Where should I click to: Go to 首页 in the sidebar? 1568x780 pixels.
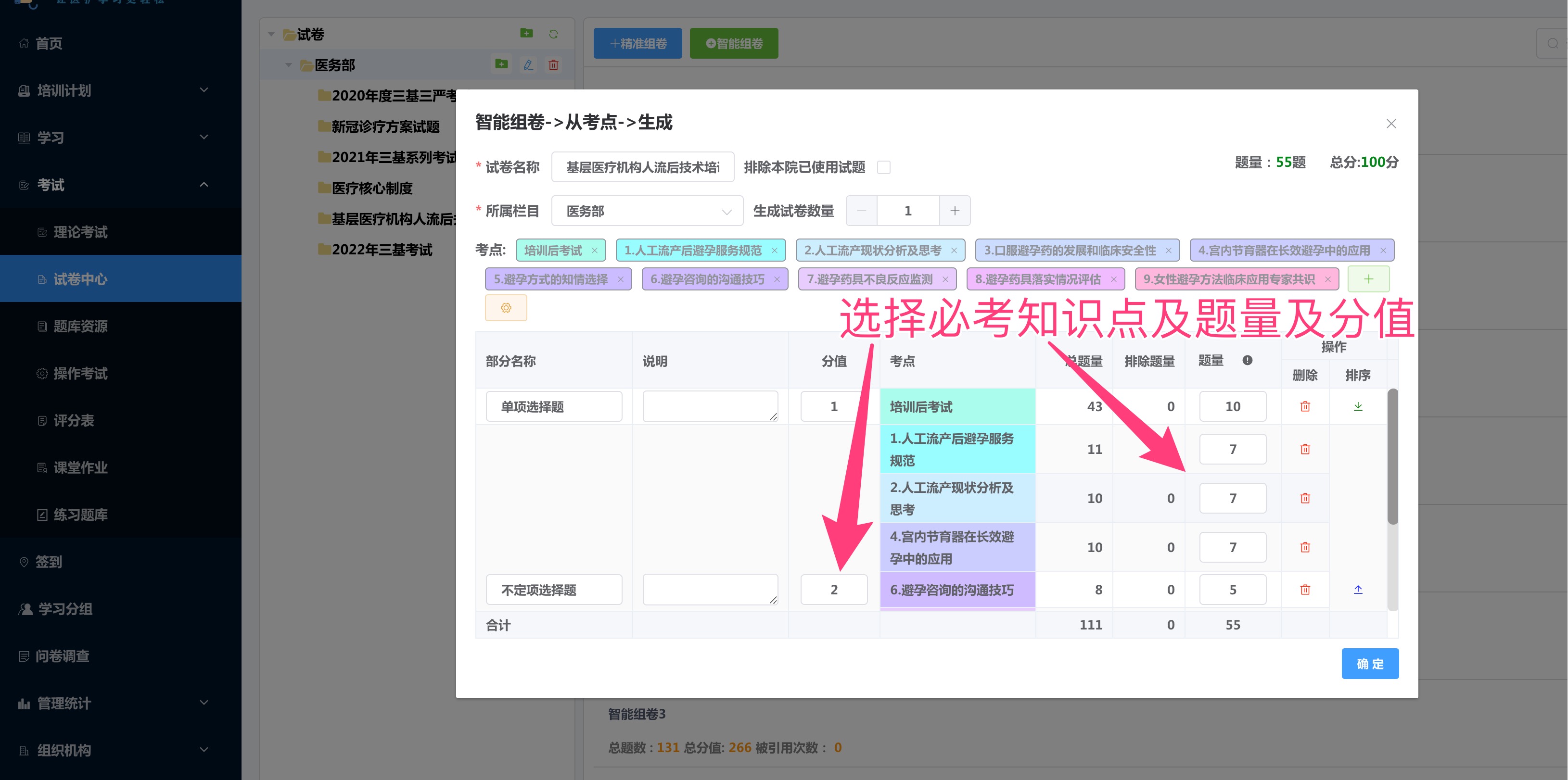[x=120, y=44]
